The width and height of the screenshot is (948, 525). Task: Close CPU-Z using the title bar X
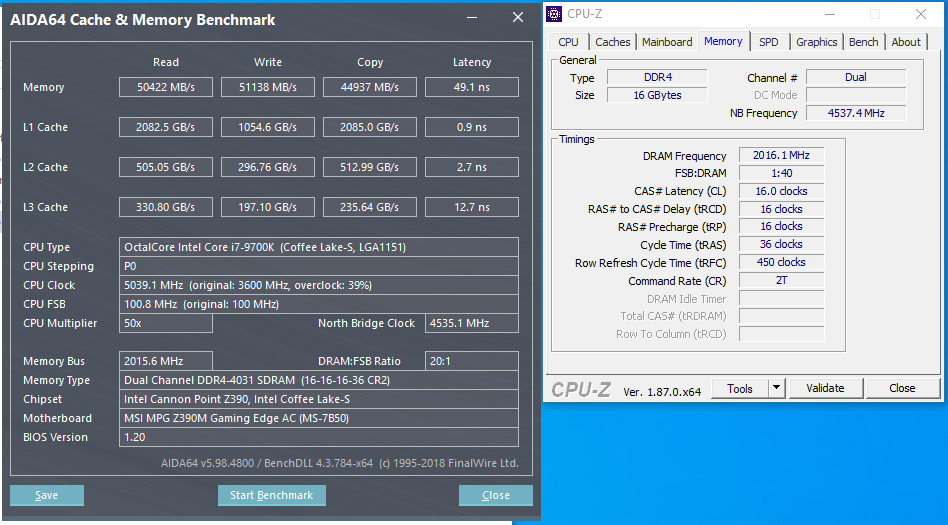click(x=921, y=14)
